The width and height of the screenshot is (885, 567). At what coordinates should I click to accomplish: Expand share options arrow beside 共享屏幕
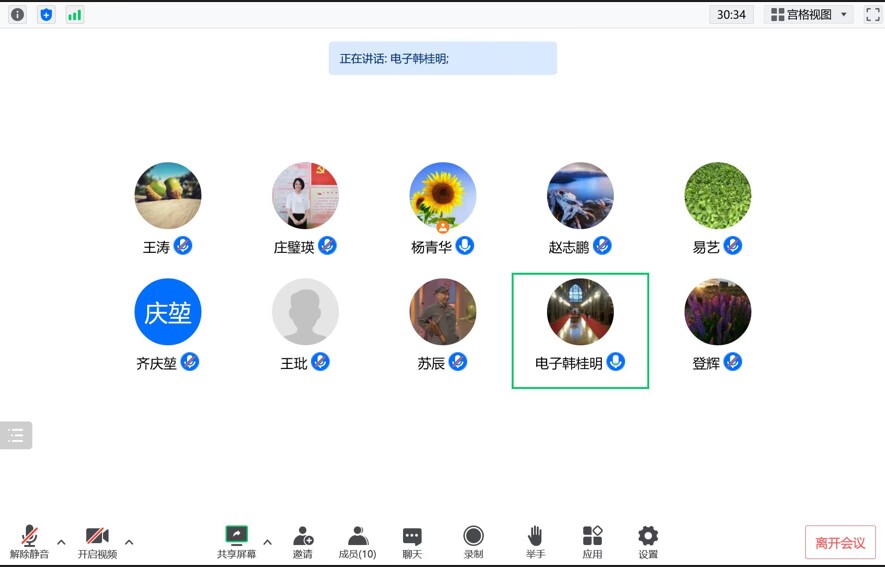pyautogui.click(x=267, y=542)
